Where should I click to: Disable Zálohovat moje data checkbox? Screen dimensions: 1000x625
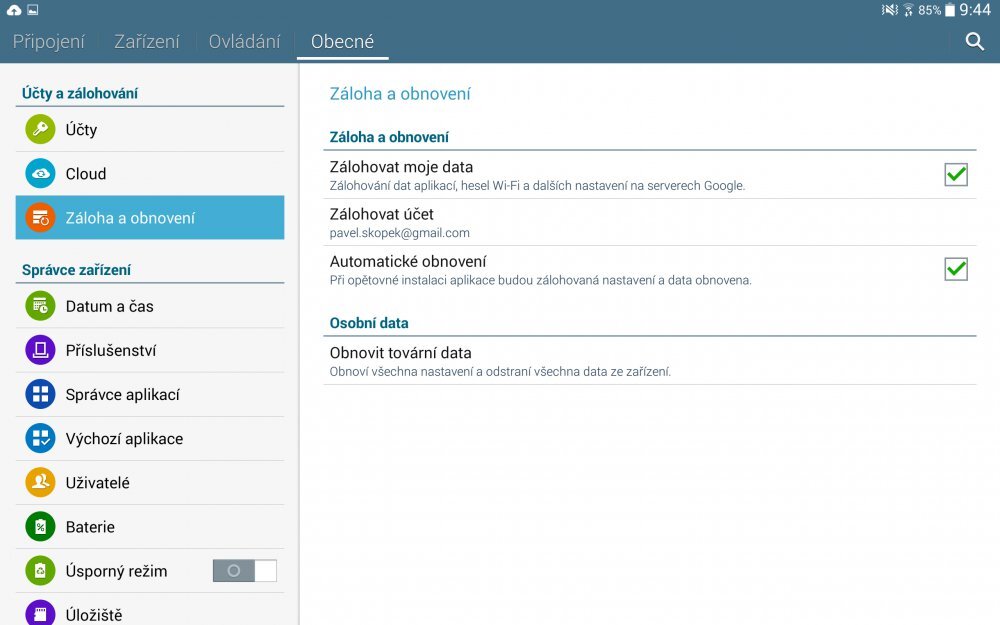[x=955, y=174]
